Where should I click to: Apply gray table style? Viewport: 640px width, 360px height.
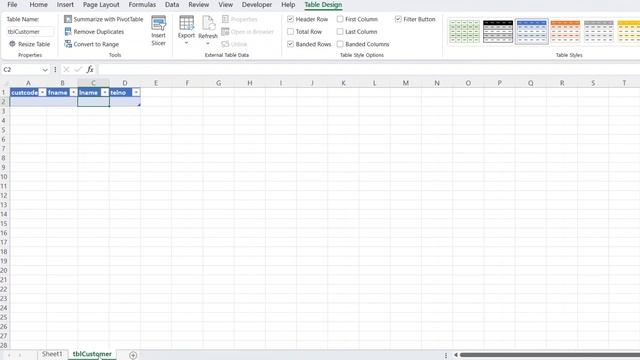[599, 31]
